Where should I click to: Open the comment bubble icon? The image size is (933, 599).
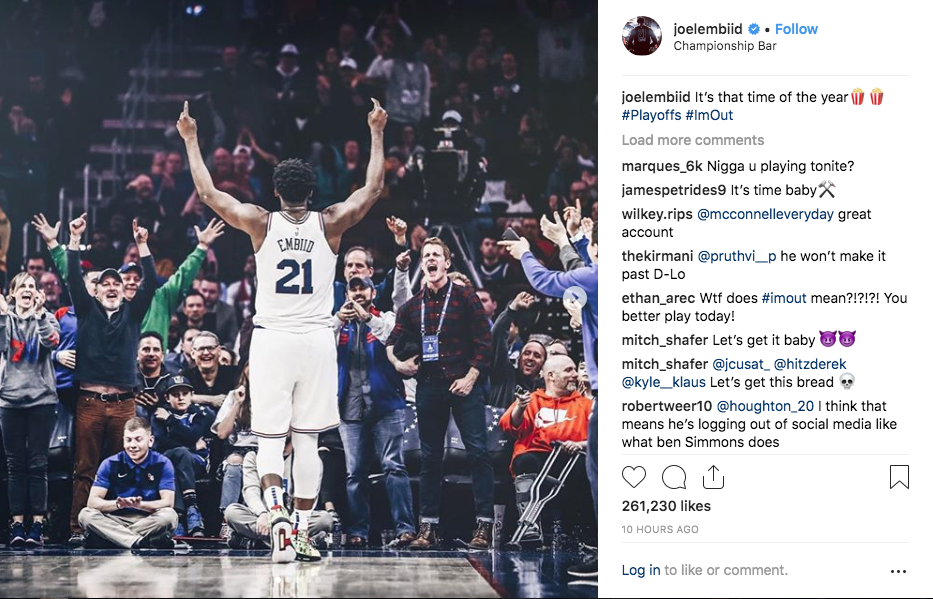point(674,477)
